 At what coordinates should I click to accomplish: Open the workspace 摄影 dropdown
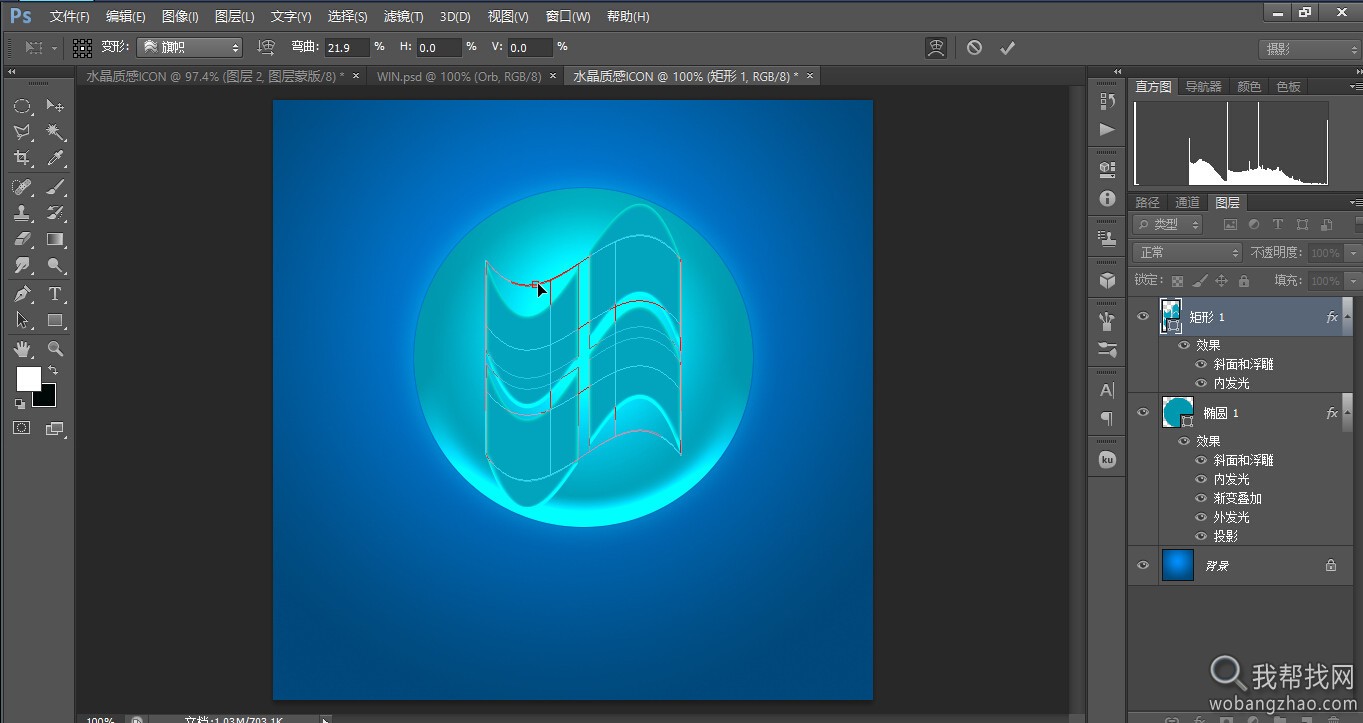[x=1308, y=48]
